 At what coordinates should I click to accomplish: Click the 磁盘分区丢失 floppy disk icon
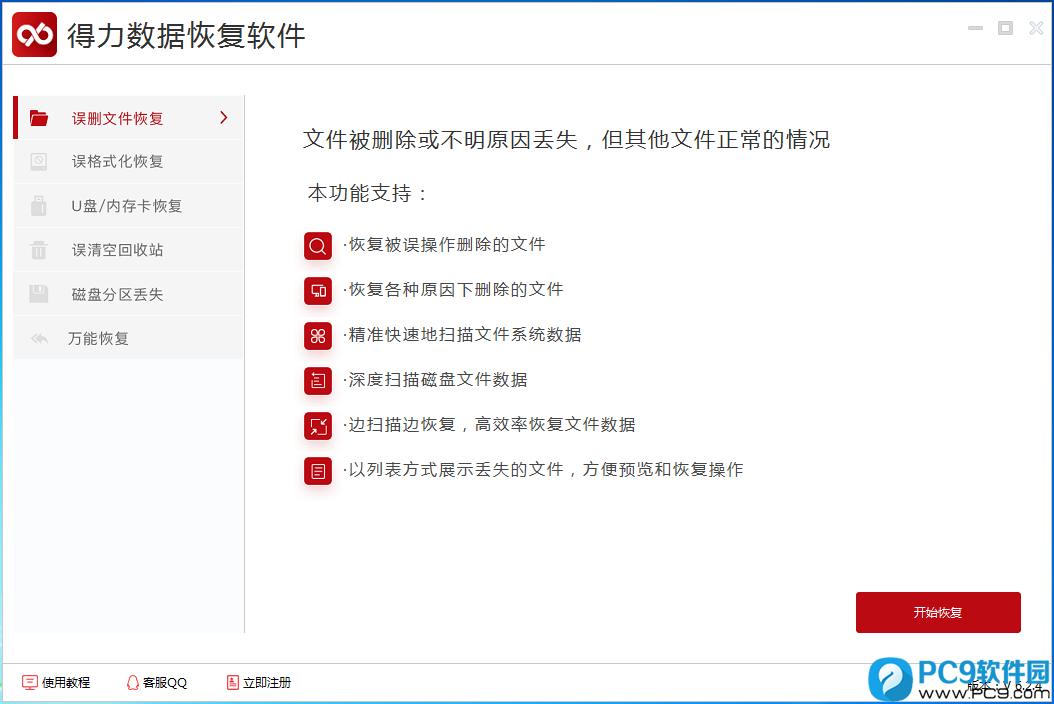click(38, 294)
